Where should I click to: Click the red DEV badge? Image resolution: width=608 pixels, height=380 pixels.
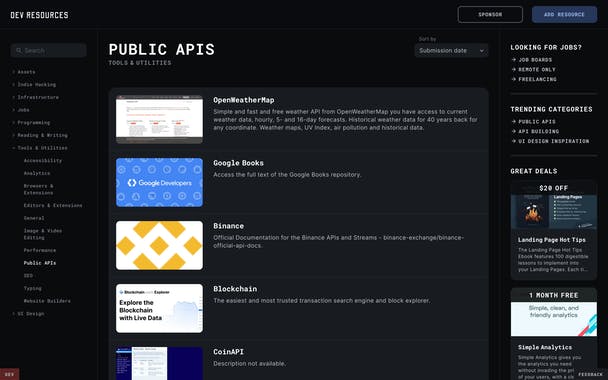(x=9, y=374)
